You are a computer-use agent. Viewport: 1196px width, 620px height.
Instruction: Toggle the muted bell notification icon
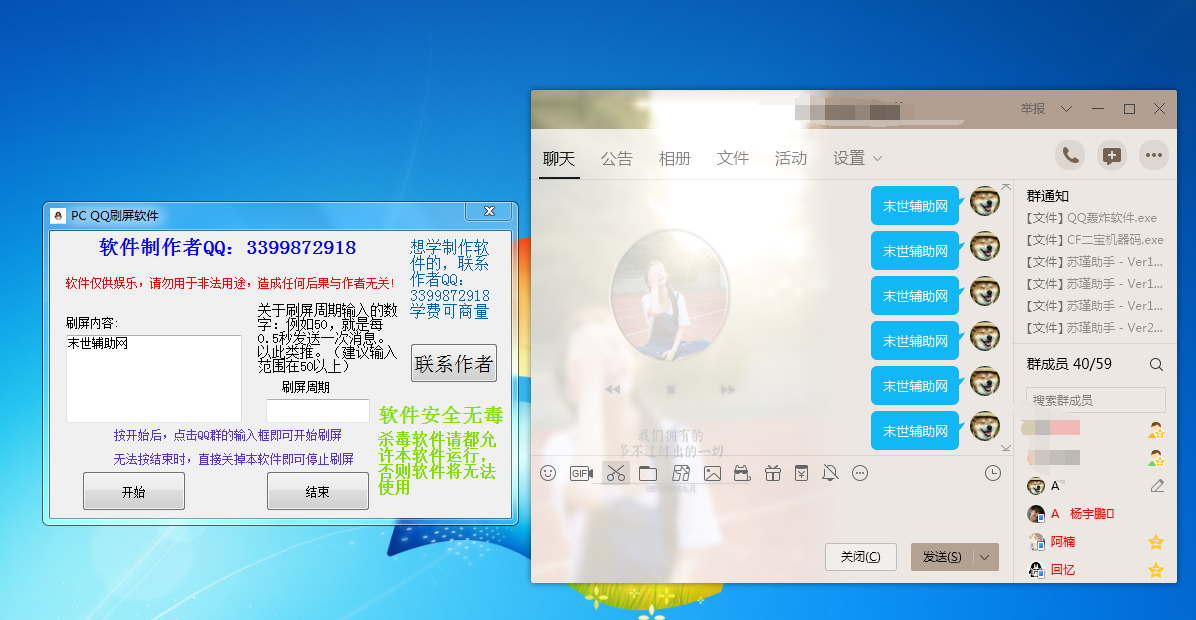point(831,474)
